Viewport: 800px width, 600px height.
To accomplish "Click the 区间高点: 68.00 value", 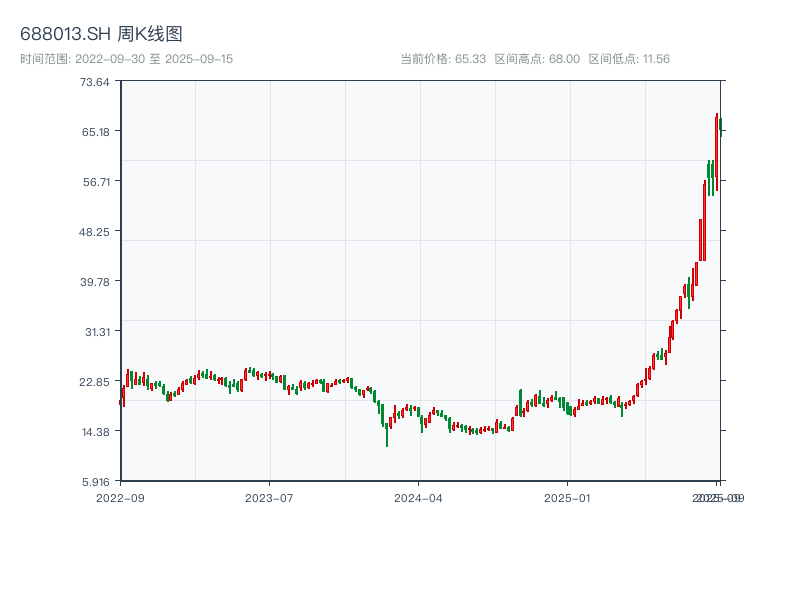I will pyautogui.click(x=537, y=59).
